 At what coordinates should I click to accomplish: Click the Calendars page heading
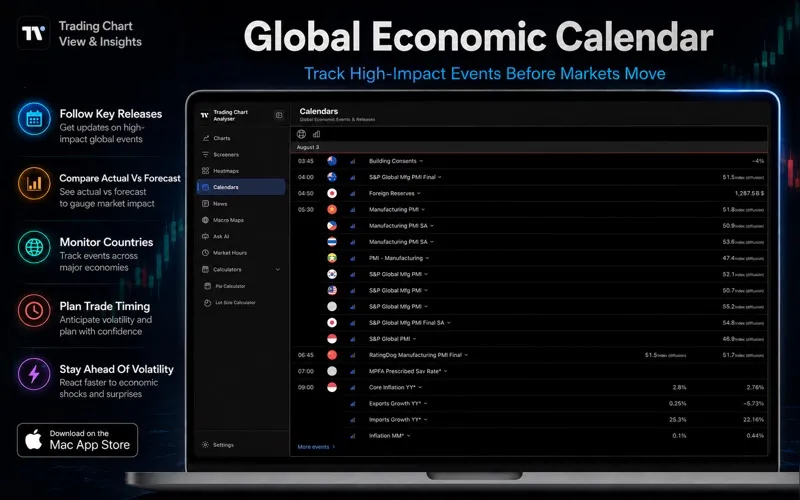pos(319,111)
